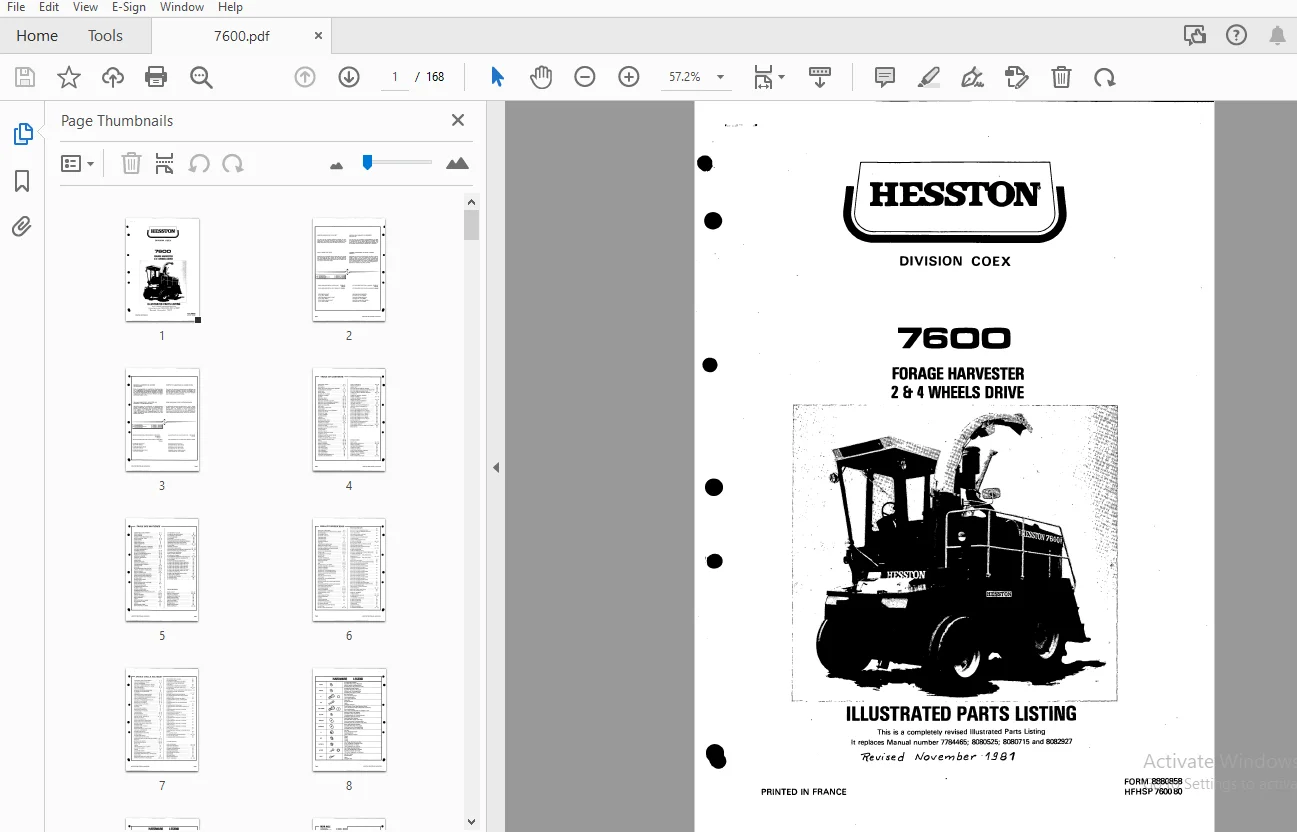Rotate the page with rotate icon
Viewport: 1297px width, 832px height.
click(1104, 77)
